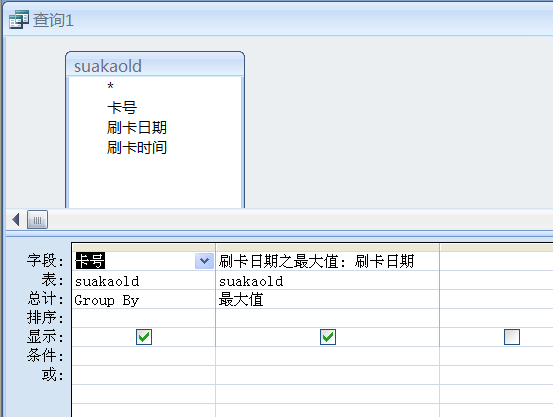Open the 卡号 field dropdown arrow
This screenshot has height=417, width=553.
coord(204,261)
